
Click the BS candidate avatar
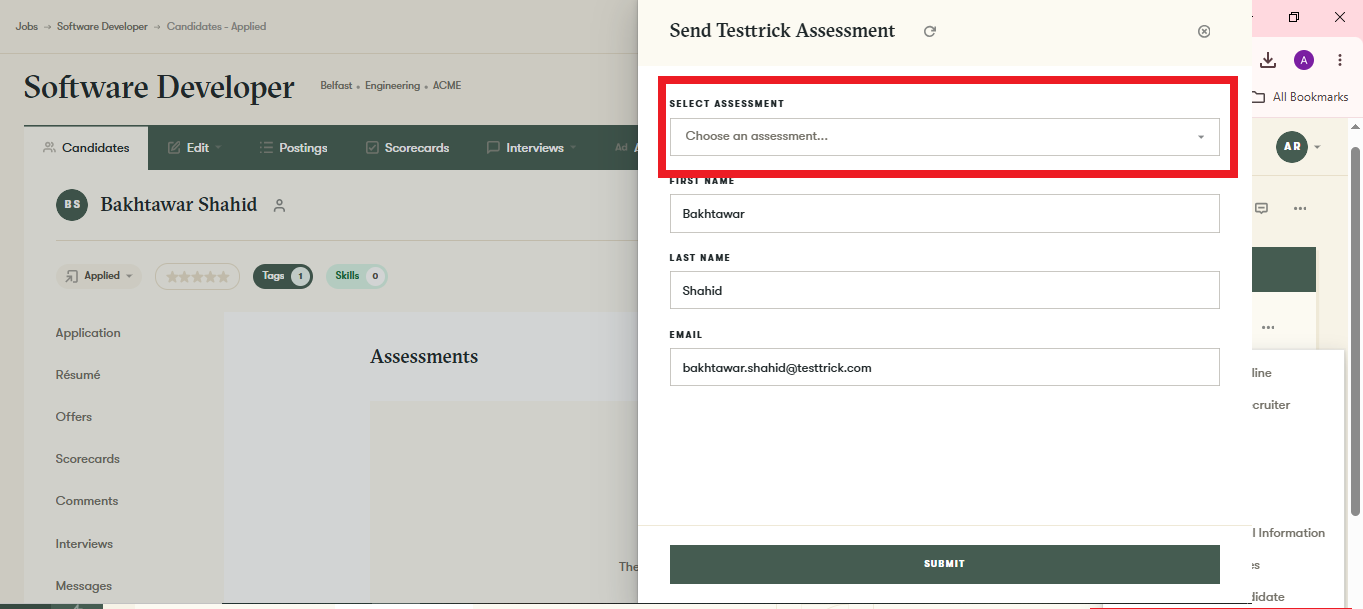pos(72,204)
